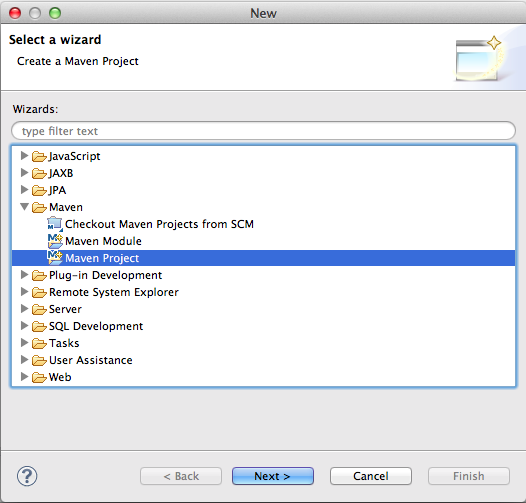The height and width of the screenshot is (503, 526).
Task: Click the Web folder icon
Action: click(39, 377)
